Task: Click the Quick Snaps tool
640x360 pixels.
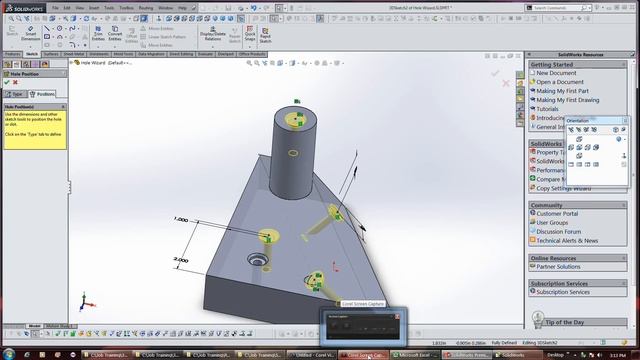Action: click(250, 34)
